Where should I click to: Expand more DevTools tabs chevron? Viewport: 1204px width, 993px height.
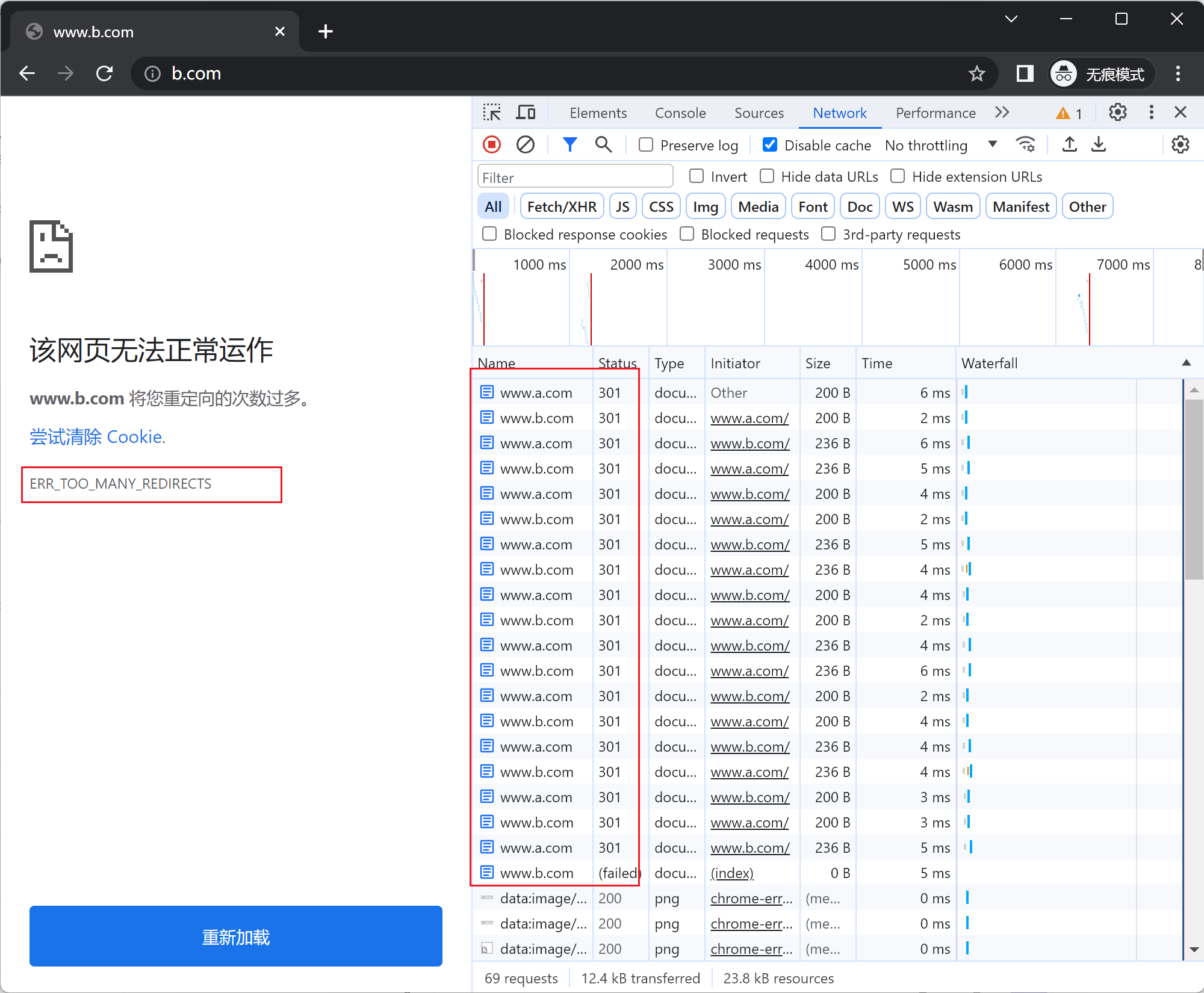1002,113
